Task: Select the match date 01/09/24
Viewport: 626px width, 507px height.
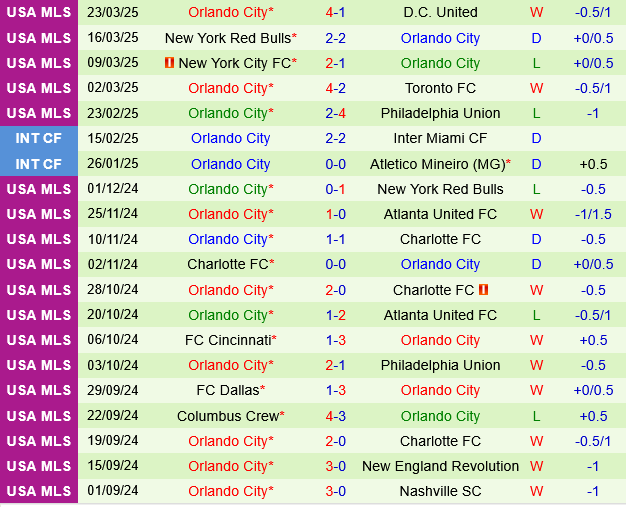Action: (x=113, y=491)
